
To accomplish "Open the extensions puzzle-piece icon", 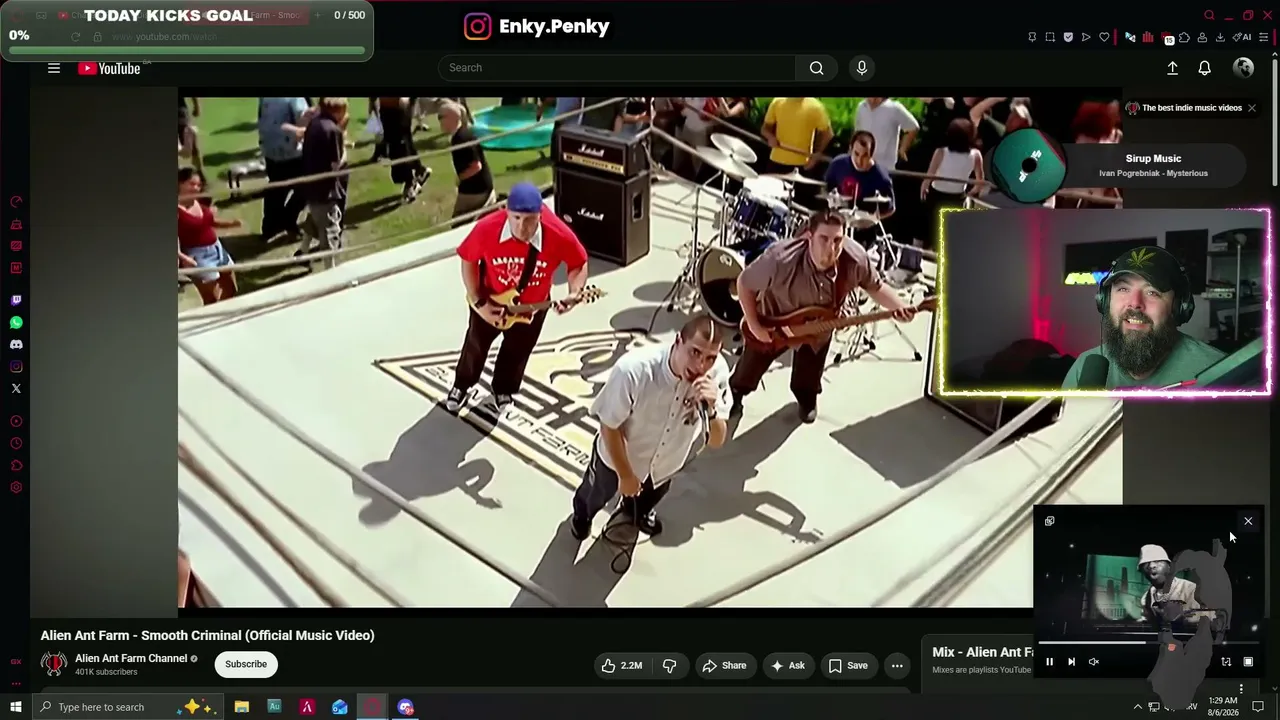I will coord(1184,37).
